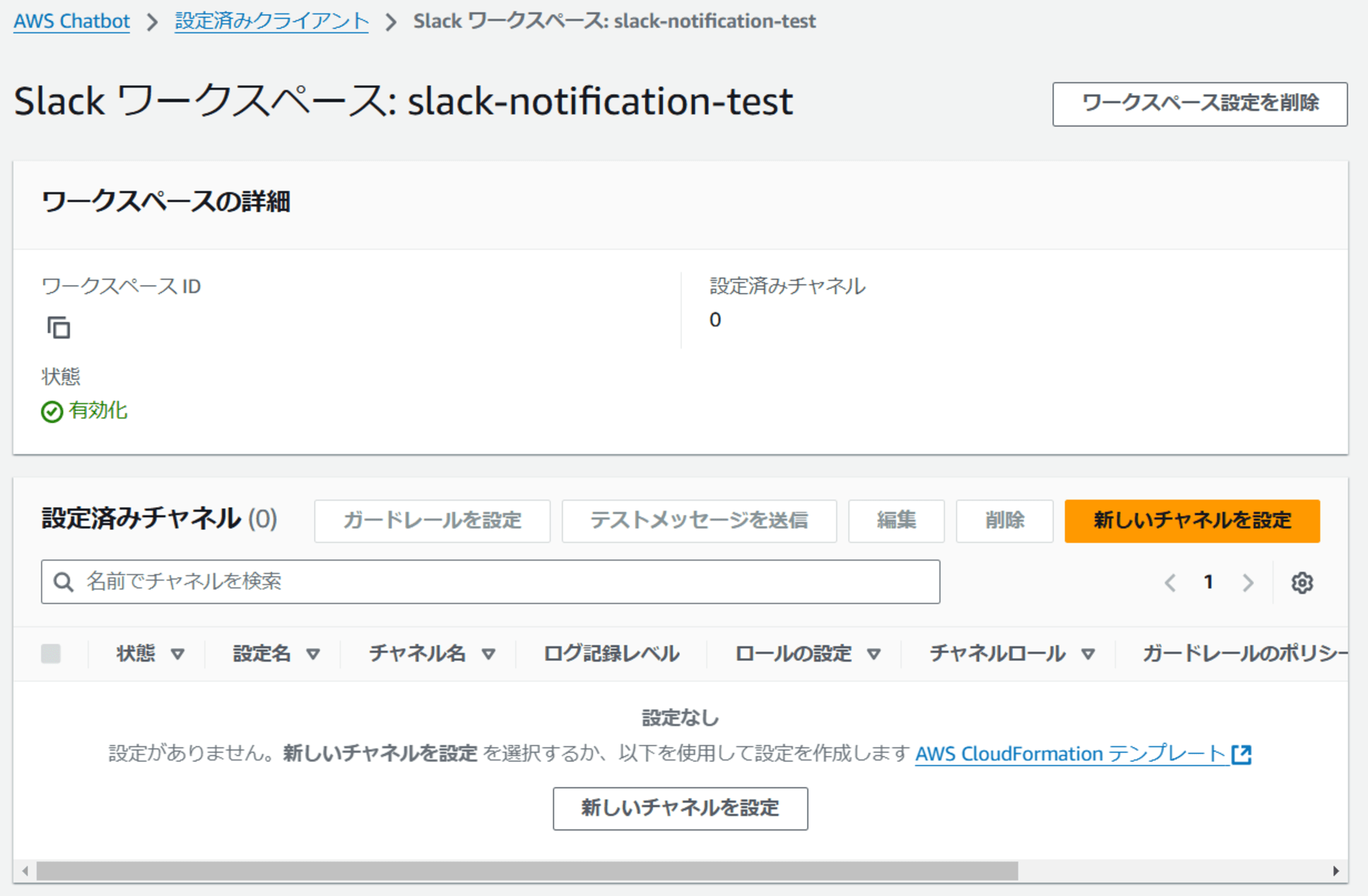Image resolution: width=1368 pixels, height=896 pixels.
Task: Click ワークスペースの詳細 heading
Action: [x=166, y=202]
